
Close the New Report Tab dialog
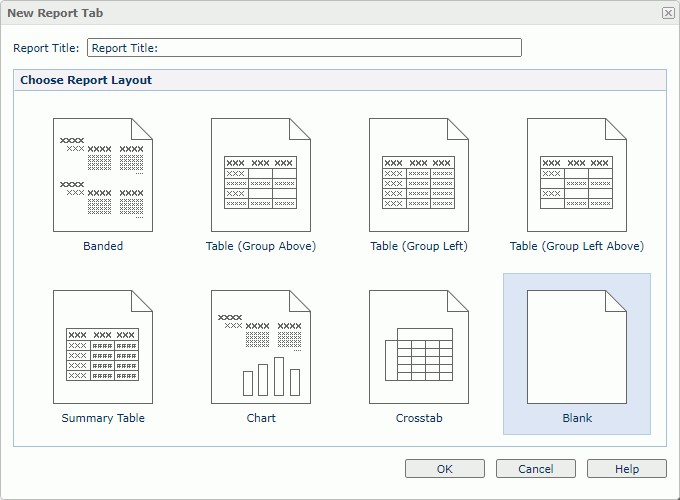tap(667, 13)
